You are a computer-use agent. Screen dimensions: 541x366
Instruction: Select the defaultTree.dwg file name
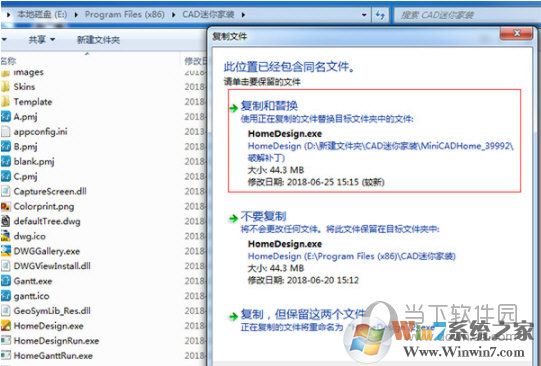click(x=47, y=221)
